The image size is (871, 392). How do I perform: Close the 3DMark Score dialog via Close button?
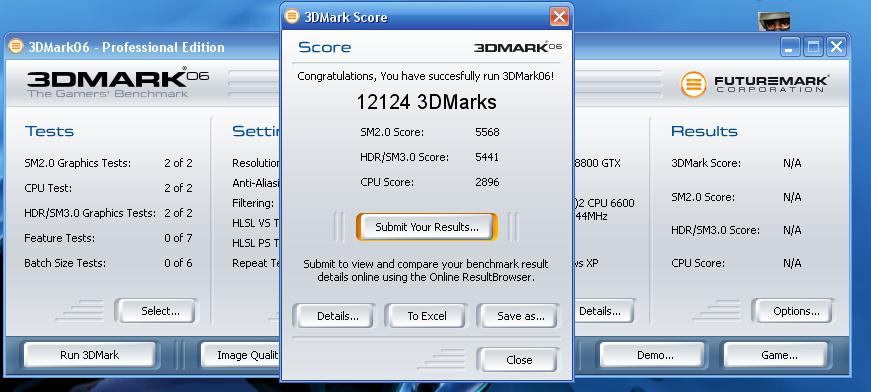519,360
